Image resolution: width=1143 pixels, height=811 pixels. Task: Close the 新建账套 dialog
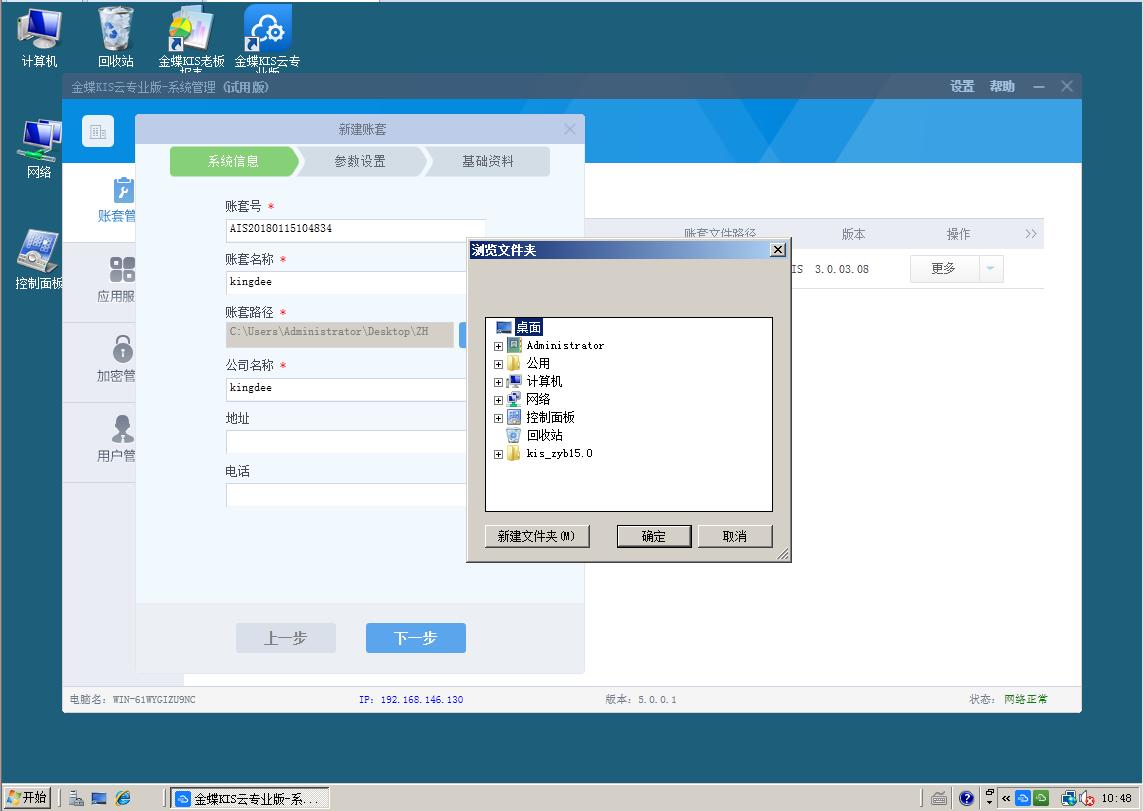click(569, 129)
